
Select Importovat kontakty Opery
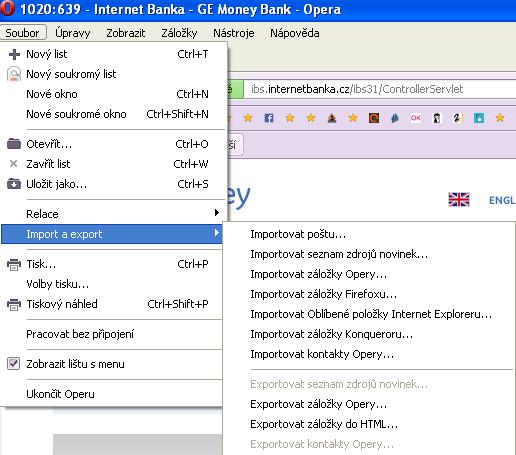[369, 354]
